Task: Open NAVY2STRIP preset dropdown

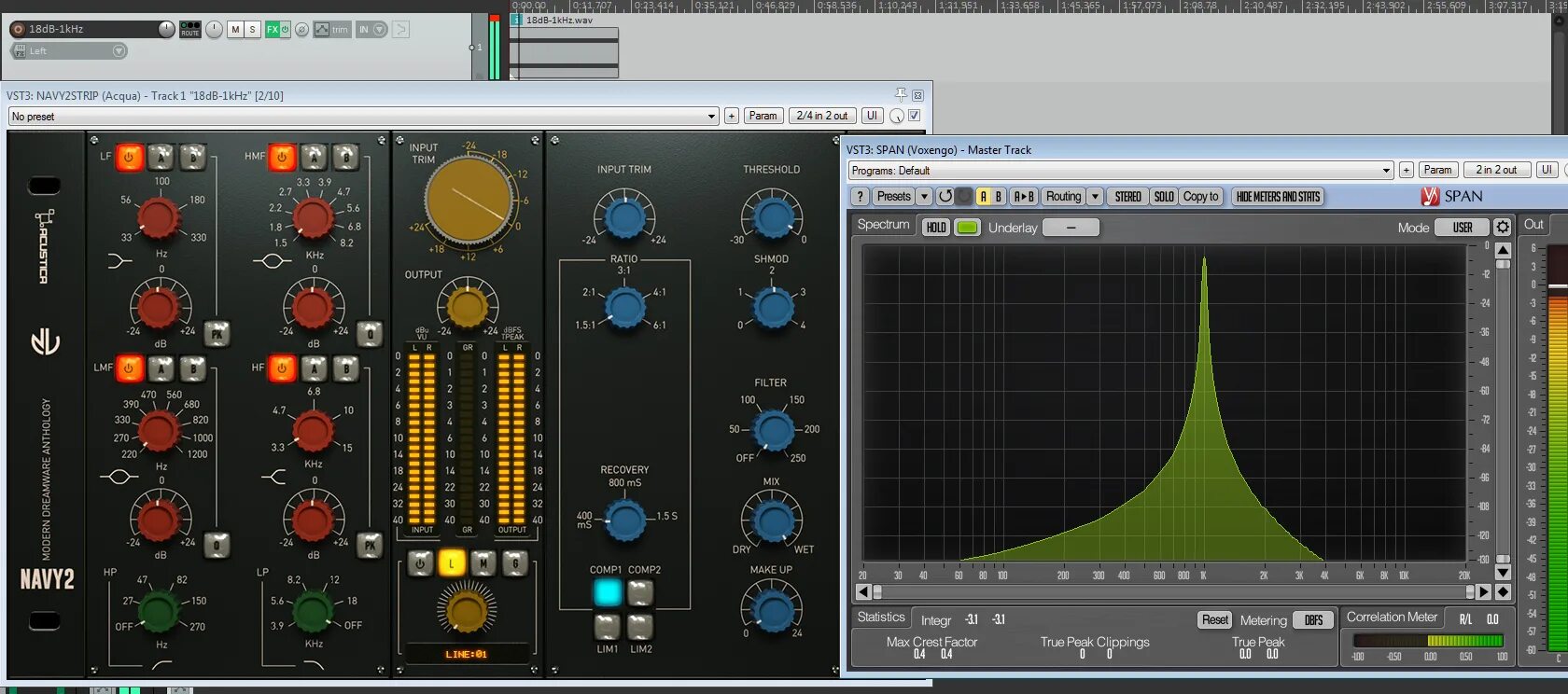Action: 363,117
